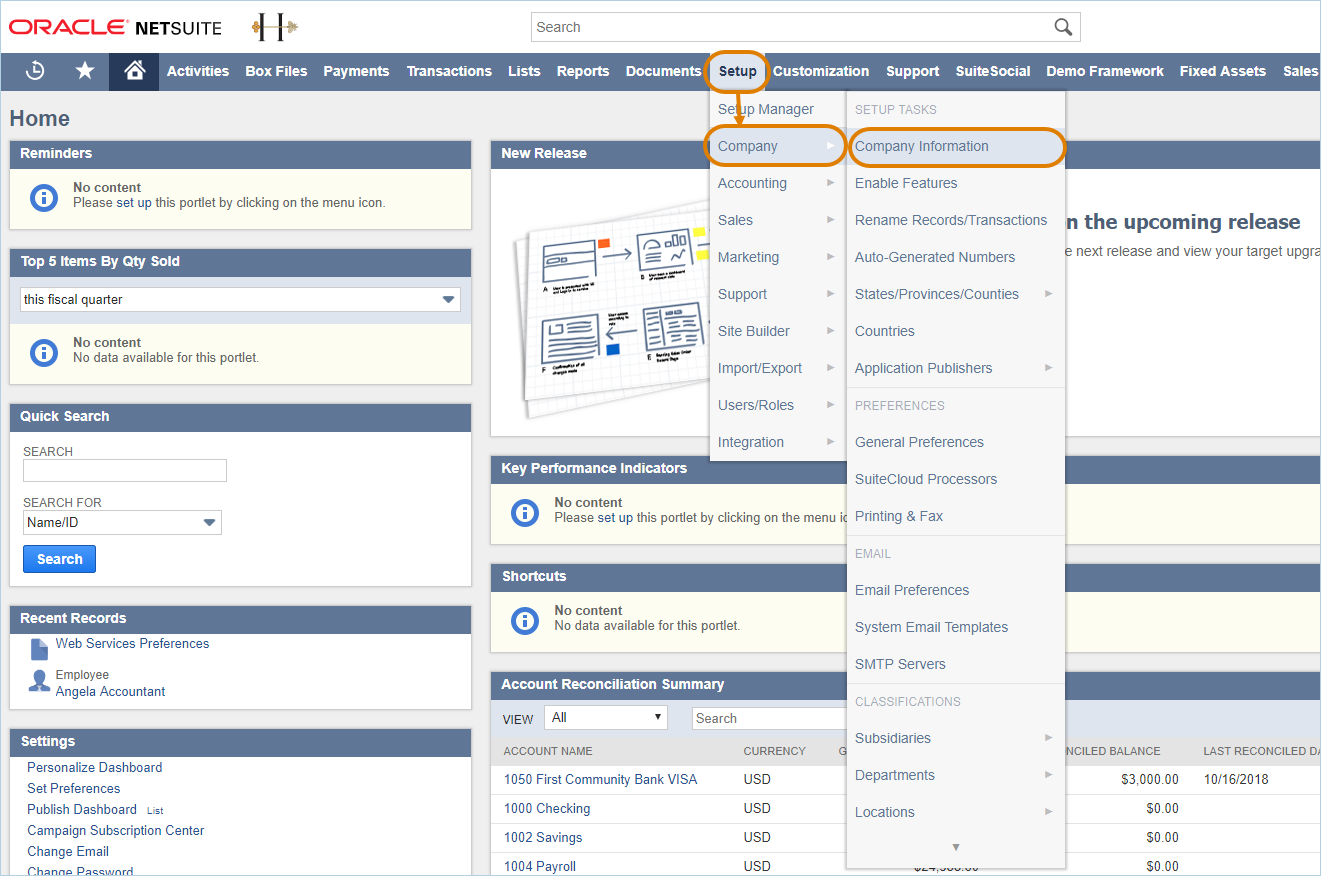Open the recent records clock icon
The image size is (1321, 876).
pyautogui.click(x=35, y=71)
